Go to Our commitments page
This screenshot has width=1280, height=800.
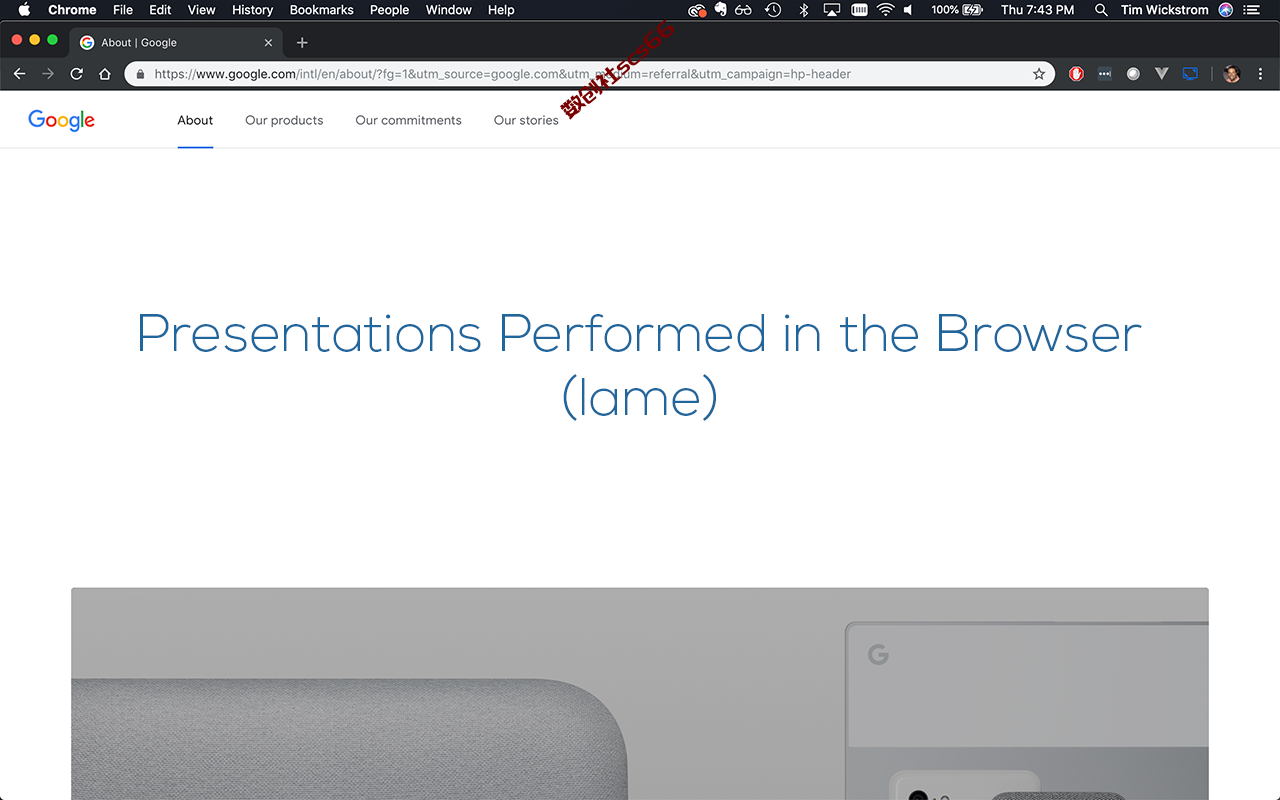coord(408,120)
